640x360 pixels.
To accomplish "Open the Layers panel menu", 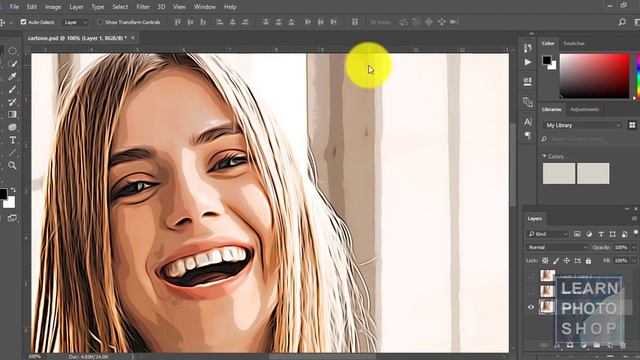I will tap(634, 219).
